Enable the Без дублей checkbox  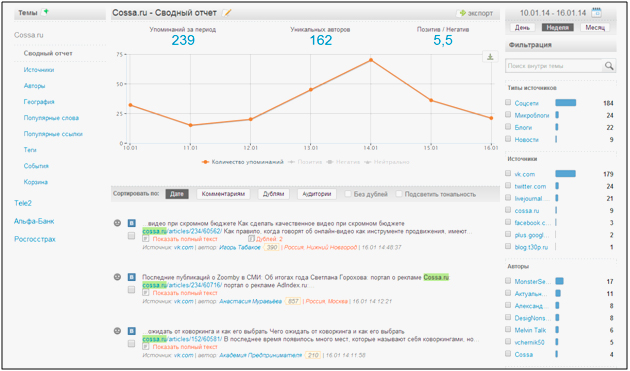(x=348, y=194)
